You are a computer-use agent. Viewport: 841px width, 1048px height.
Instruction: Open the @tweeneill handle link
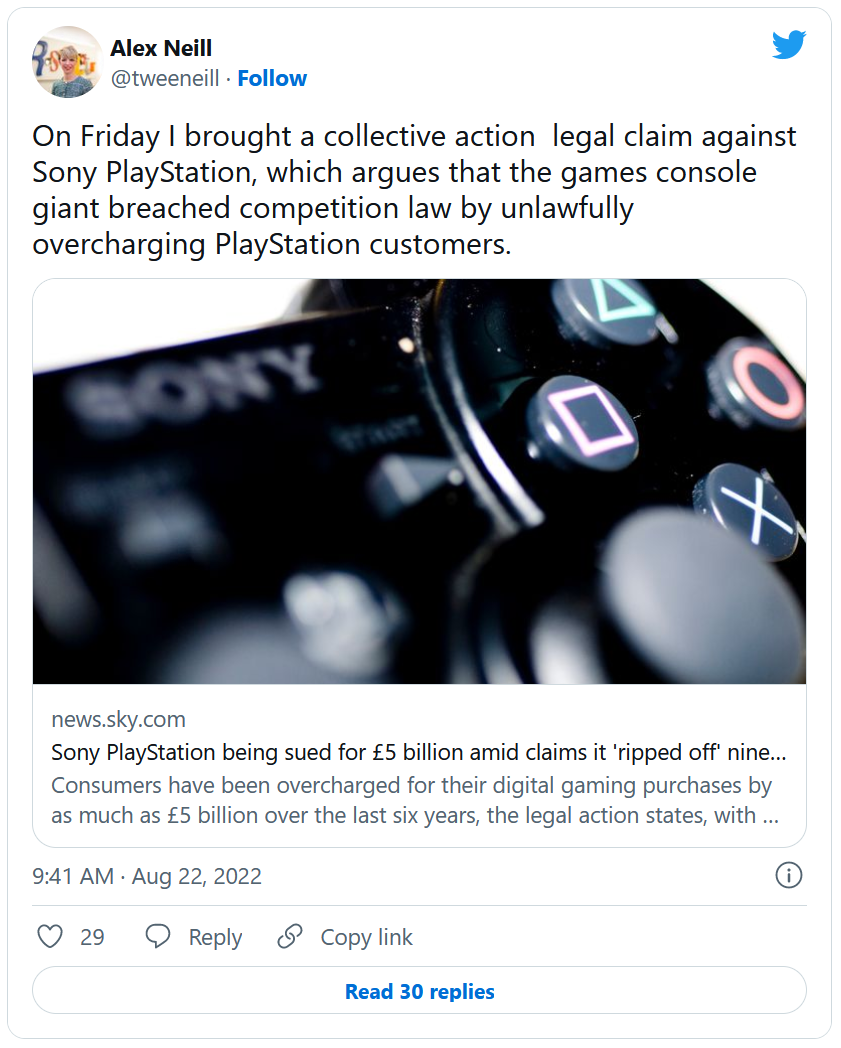click(x=164, y=78)
